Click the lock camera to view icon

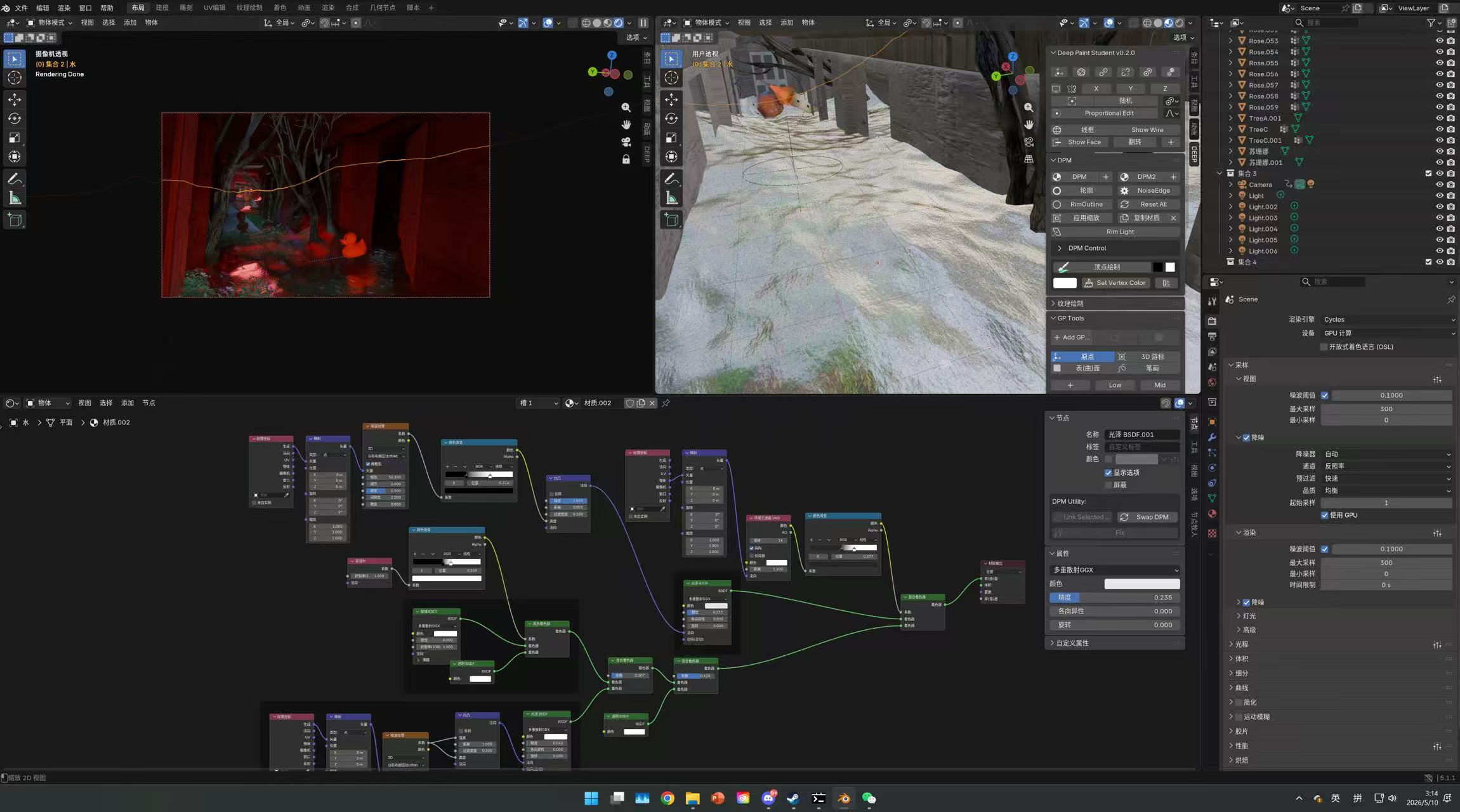626,159
